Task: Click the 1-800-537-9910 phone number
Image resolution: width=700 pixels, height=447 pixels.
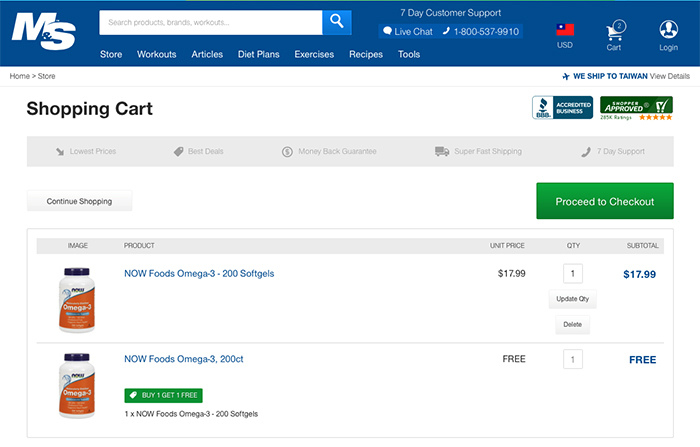Action: click(486, 31)
